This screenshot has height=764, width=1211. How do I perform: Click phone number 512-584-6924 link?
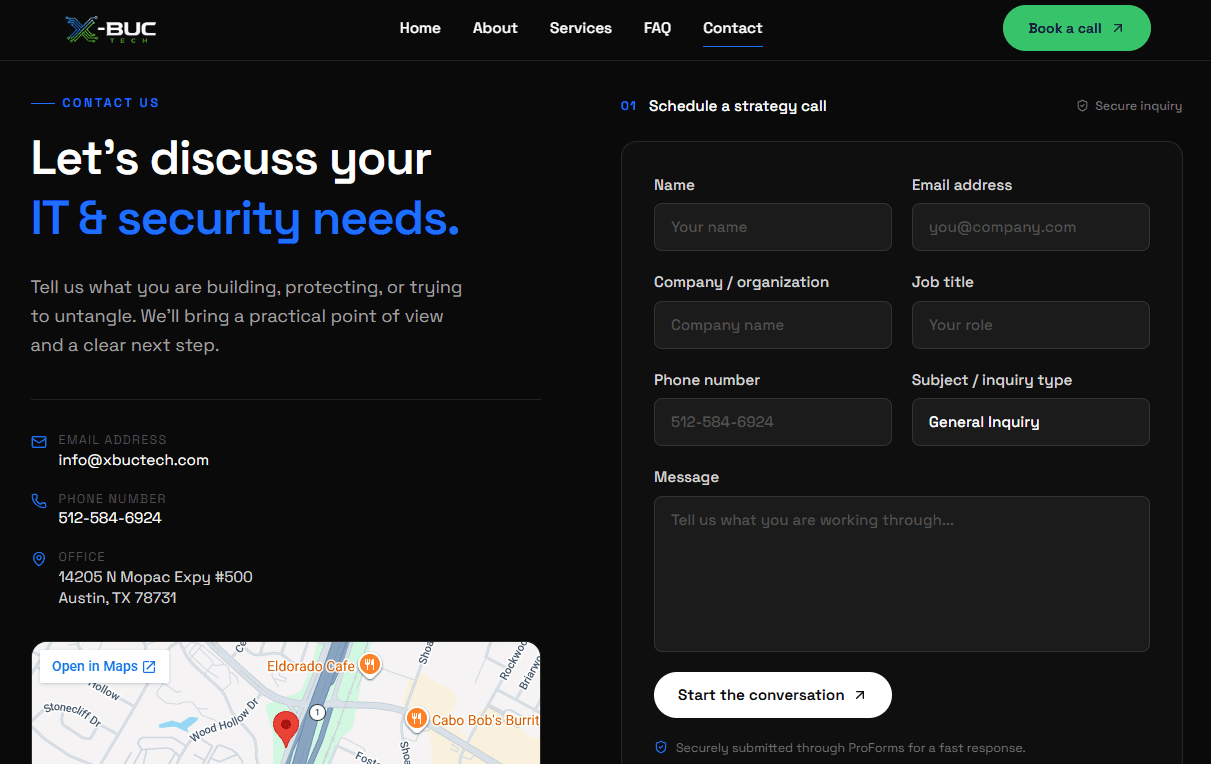[x=110, y=518]
